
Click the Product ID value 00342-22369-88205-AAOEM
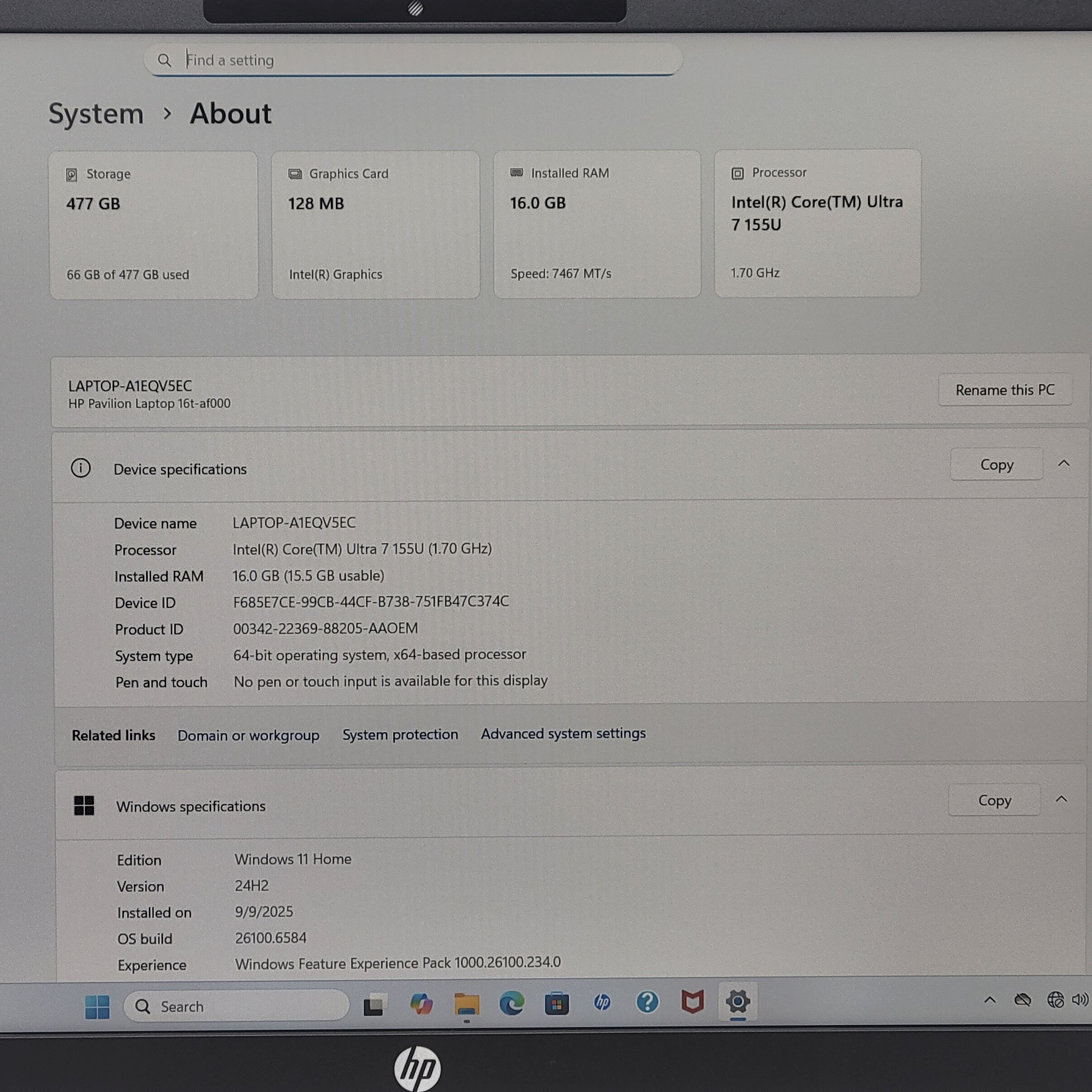pyautogui.click(x=325, y=628)
